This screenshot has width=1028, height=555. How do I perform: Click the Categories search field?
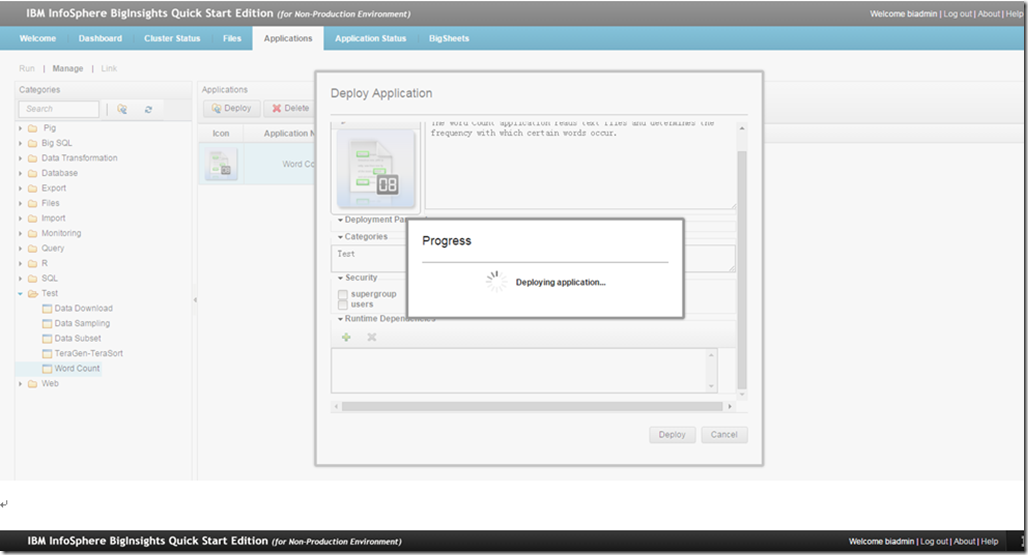pos(59,109)
